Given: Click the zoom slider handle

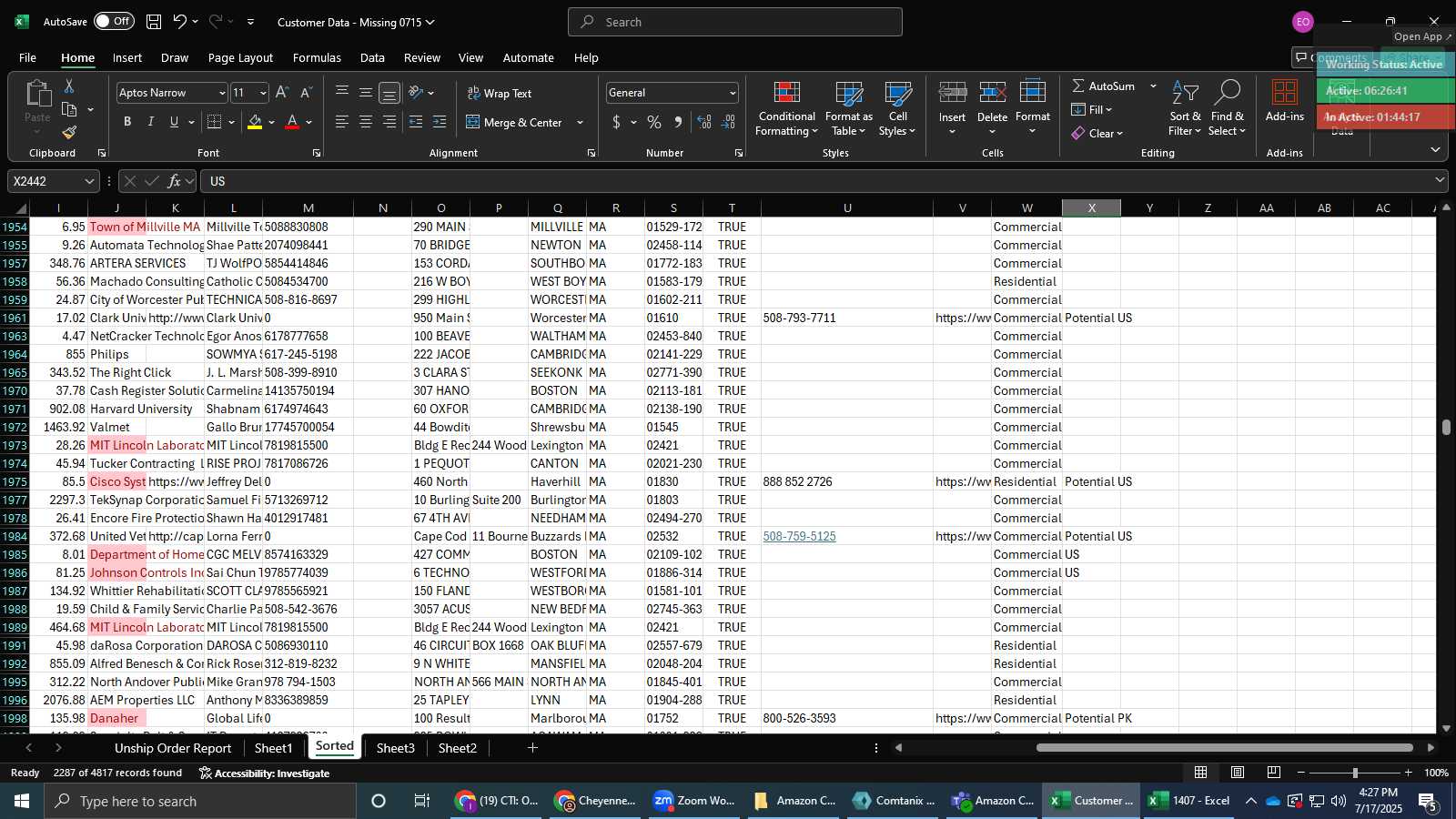Looking at the screenshot, I should click(x=1355, y=773).
